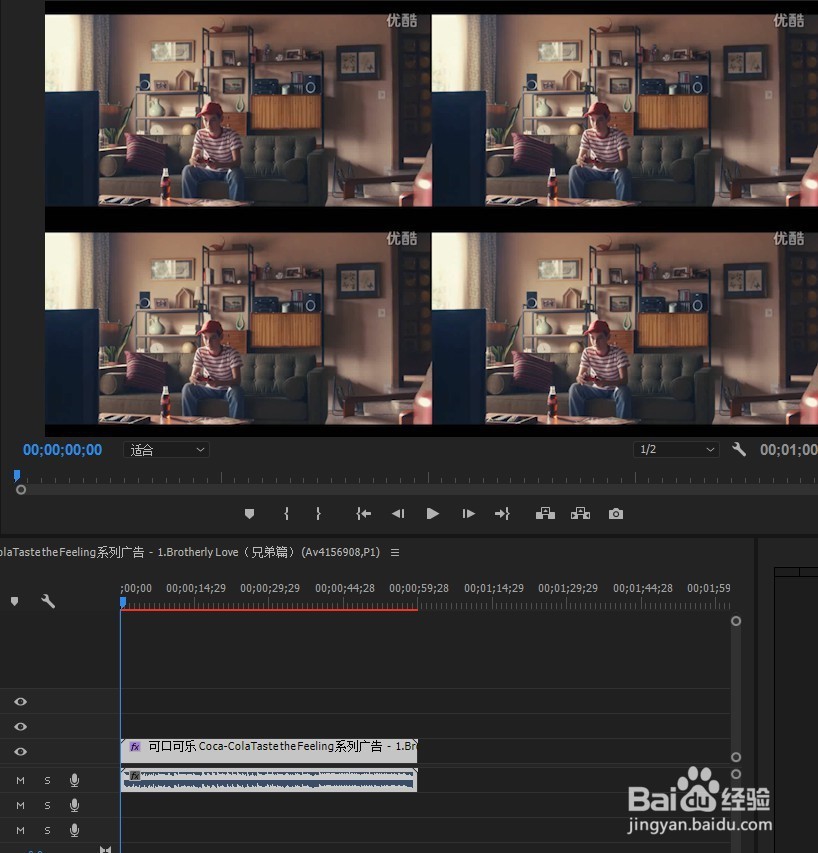Go to In point
The height and width of the screenshot is (853, 818).
point(363,514)
